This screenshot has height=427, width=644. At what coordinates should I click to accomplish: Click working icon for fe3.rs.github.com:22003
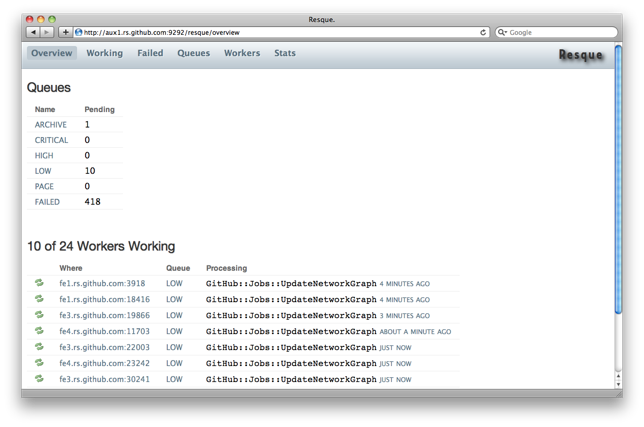click(39, 347)
